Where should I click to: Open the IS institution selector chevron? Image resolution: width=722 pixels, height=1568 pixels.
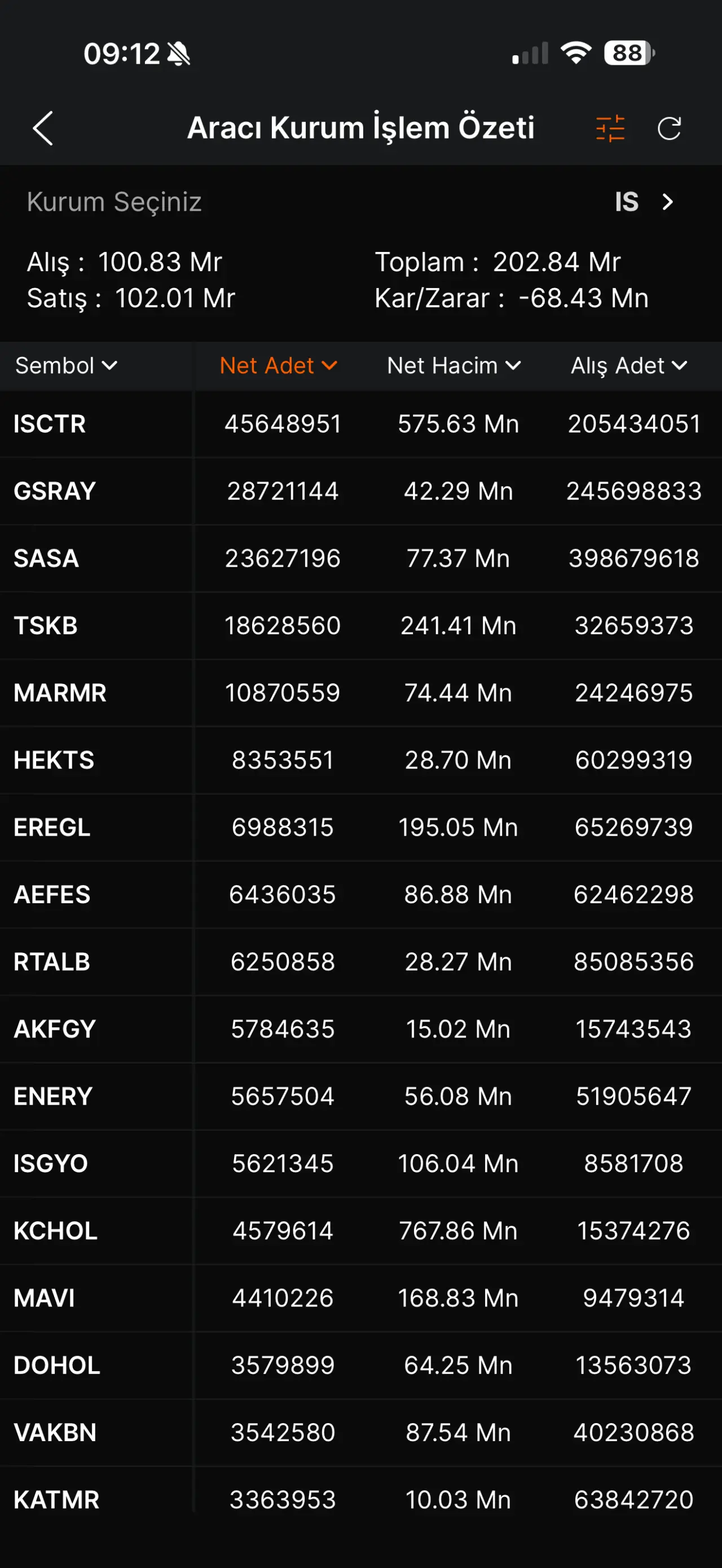(667, 201)
